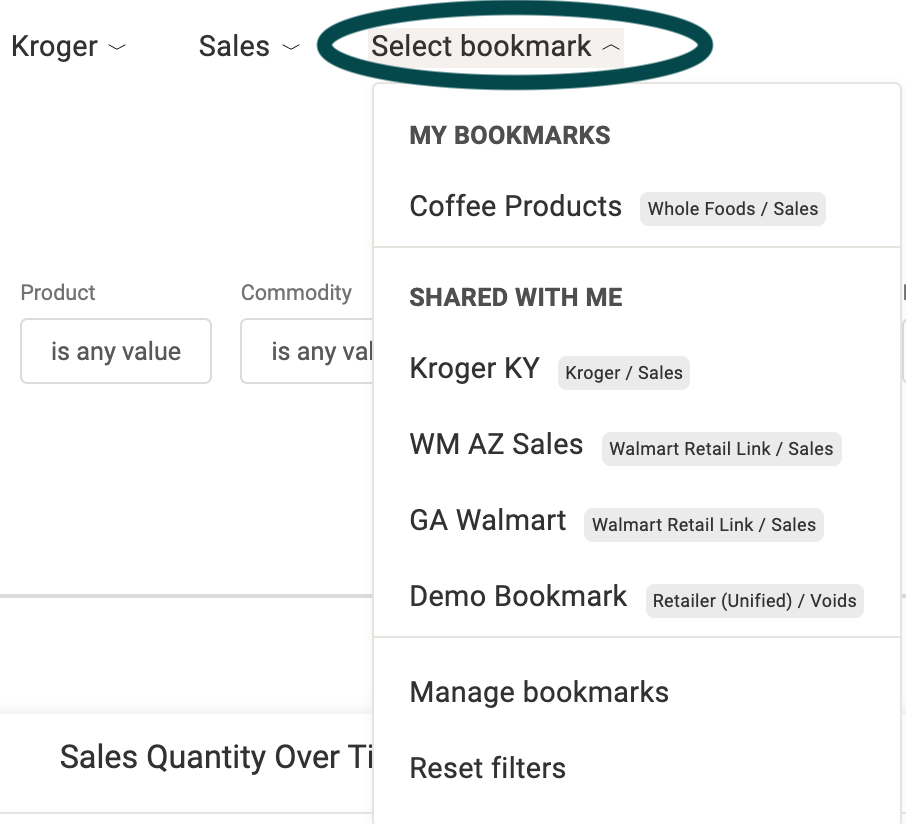The image size is (906, 824).
Task: Open the Kroger retailer dropdown
Action: (68, 46)
